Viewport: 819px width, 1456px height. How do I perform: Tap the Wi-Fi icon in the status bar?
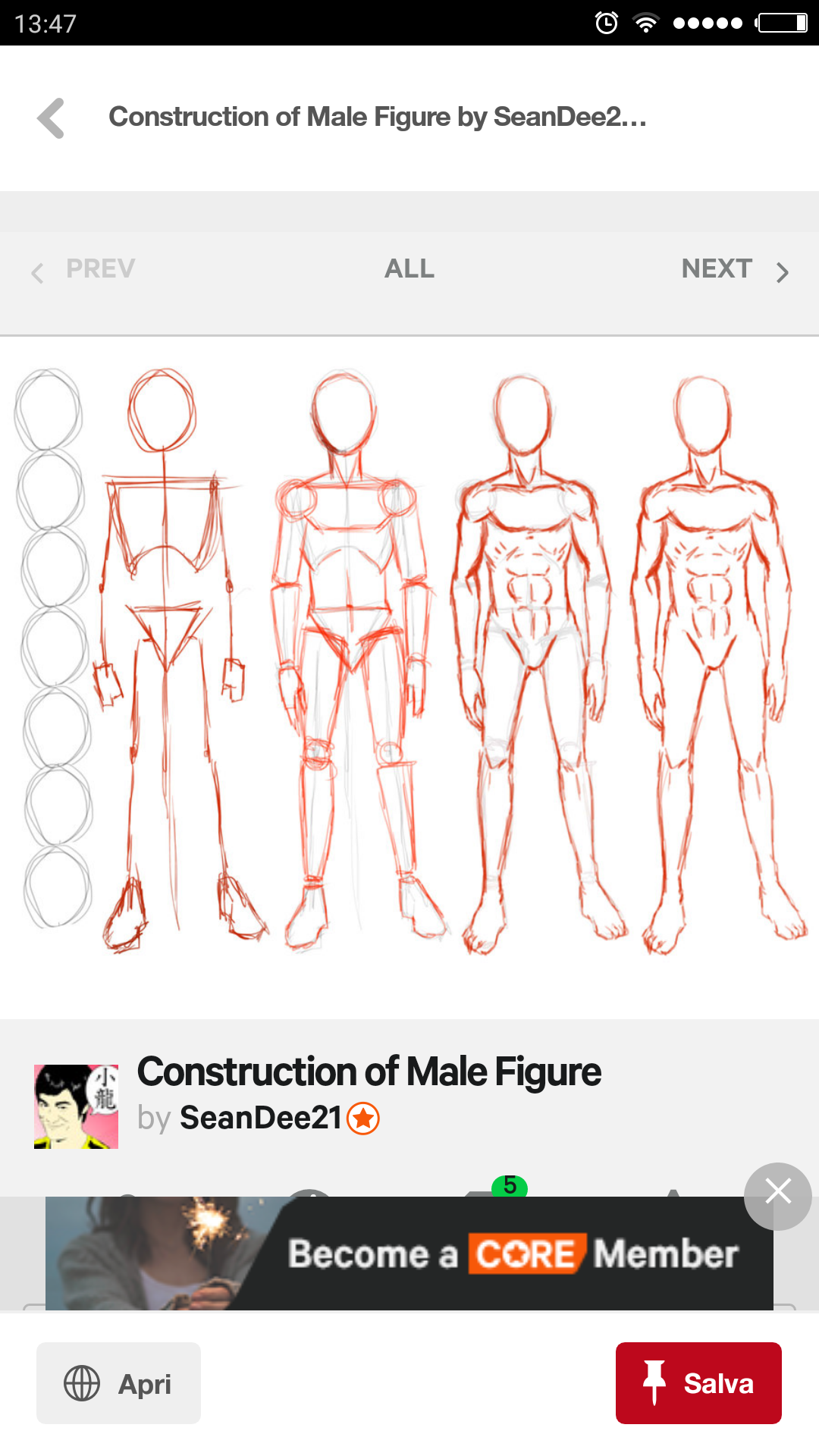(645, 23)
